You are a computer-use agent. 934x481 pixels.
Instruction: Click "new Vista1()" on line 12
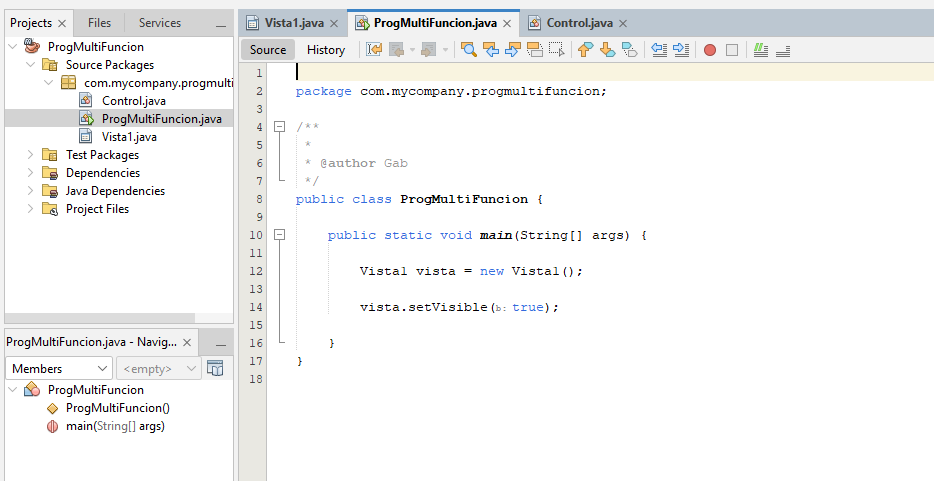point(527,271)
